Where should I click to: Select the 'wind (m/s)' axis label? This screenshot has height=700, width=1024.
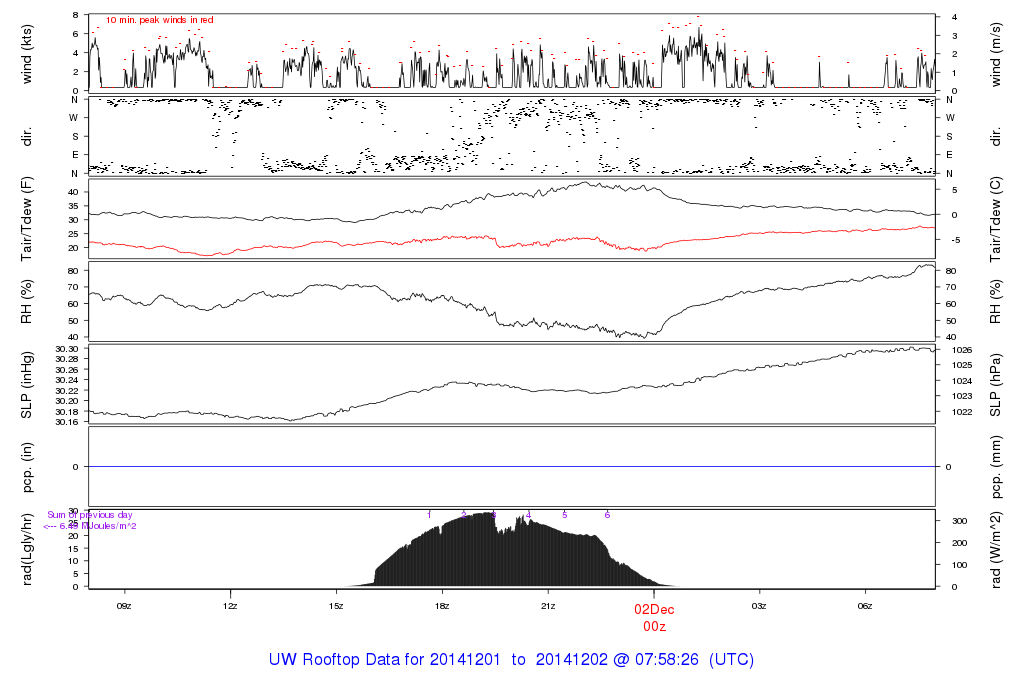point(995,55)
